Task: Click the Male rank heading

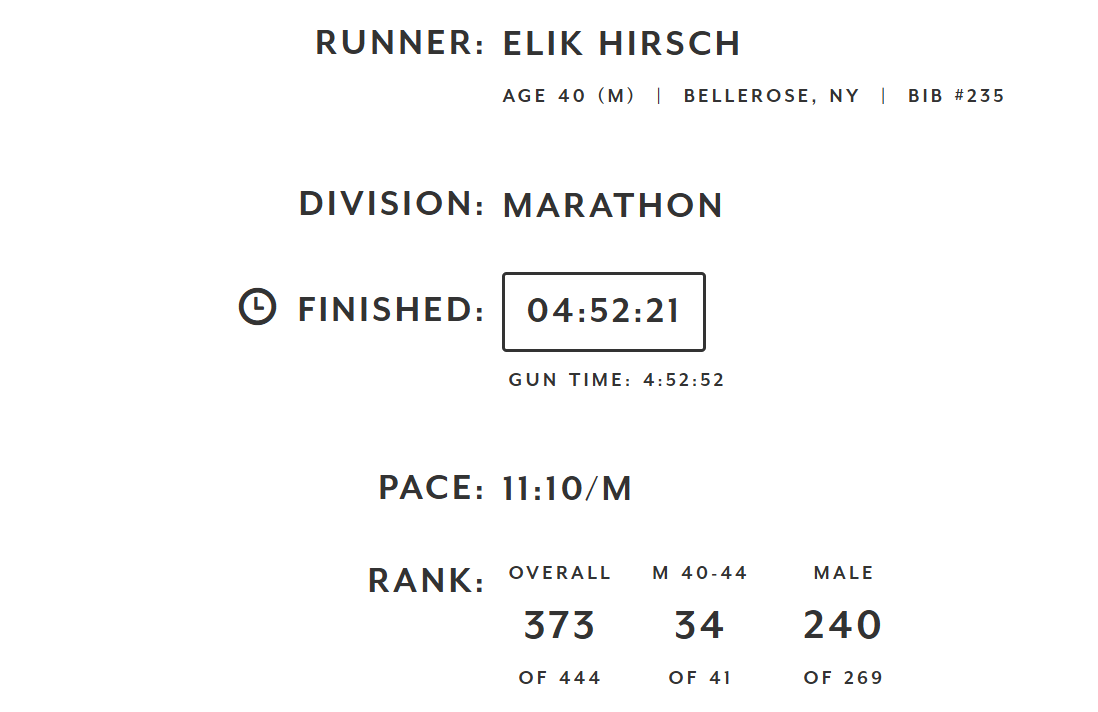Action: [x=844, y=573]
